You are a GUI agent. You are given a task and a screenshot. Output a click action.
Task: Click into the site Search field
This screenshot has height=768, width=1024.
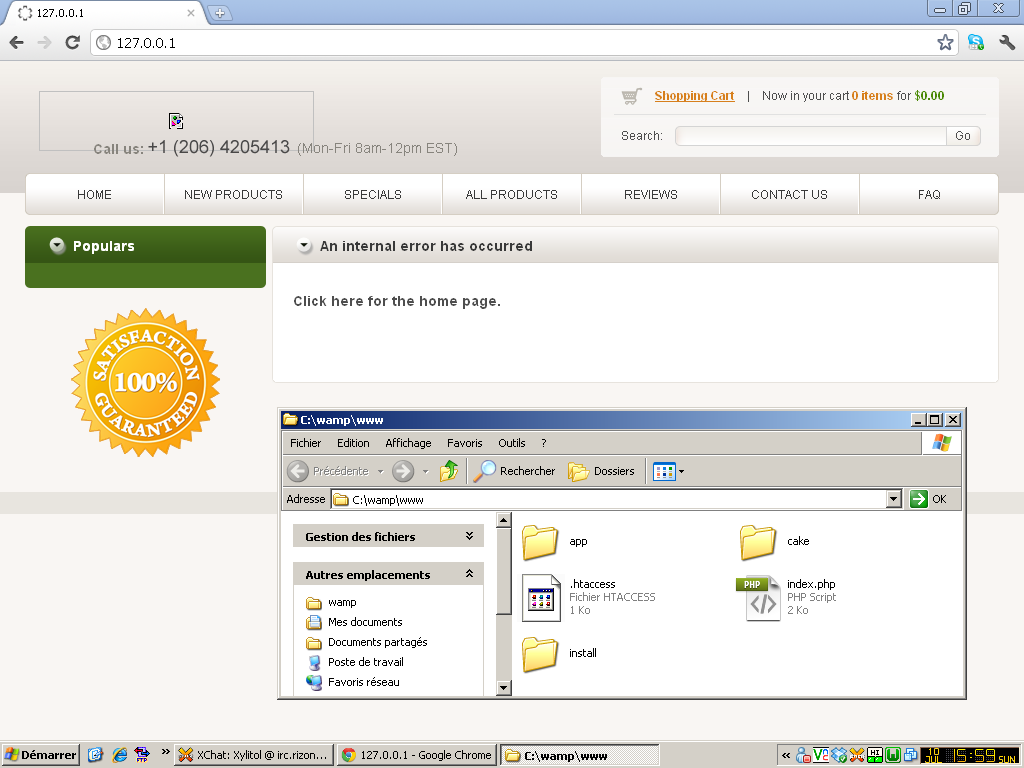pos(810,136)
